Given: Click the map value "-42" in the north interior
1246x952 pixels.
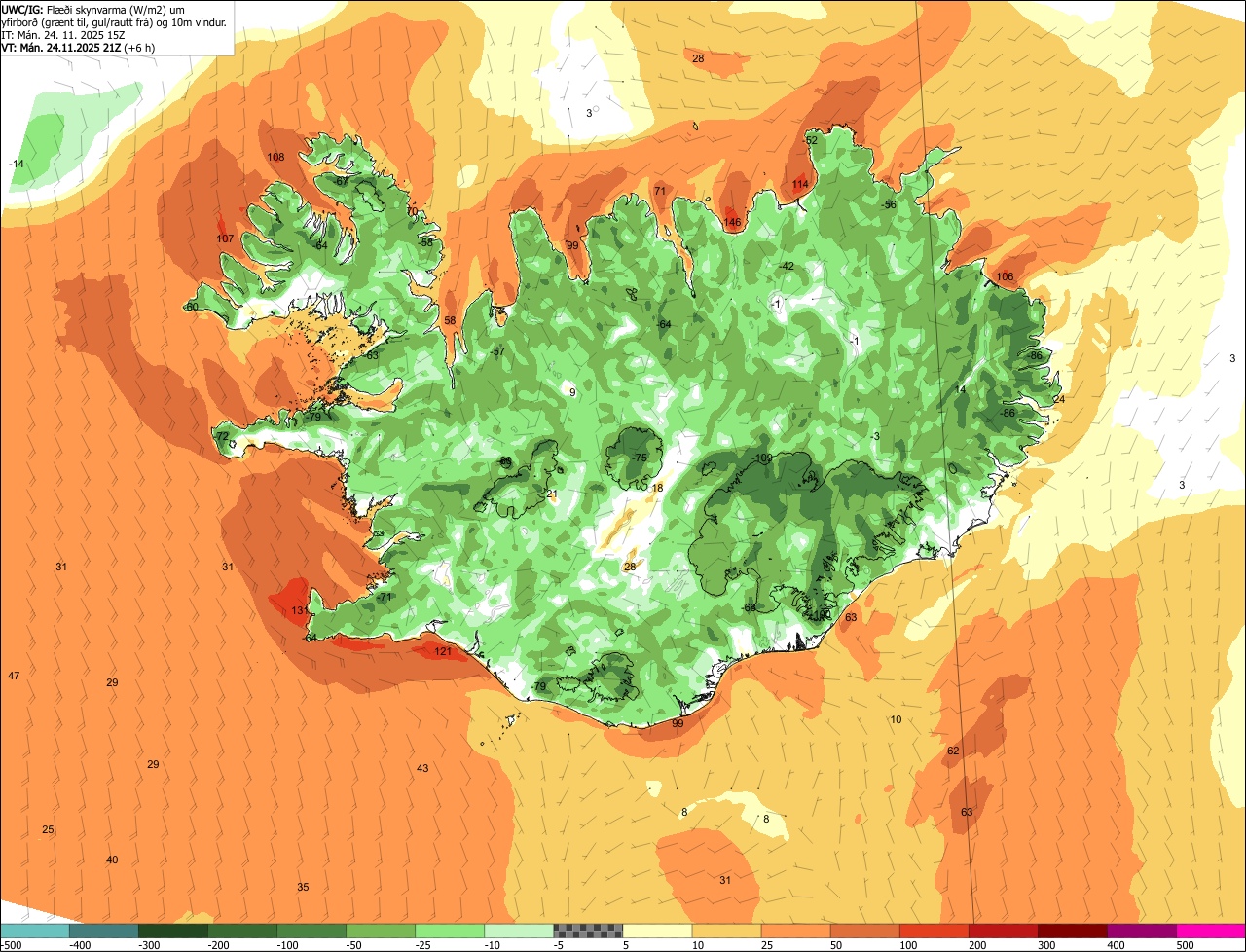Looking at the screenshot, I should pyautogui.click(x=787, y=267).
